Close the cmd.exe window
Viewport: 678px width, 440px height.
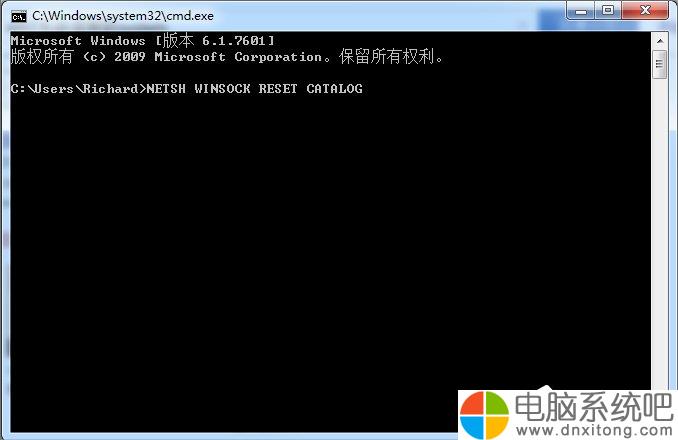pyautogui.click(x=645, y=11)
